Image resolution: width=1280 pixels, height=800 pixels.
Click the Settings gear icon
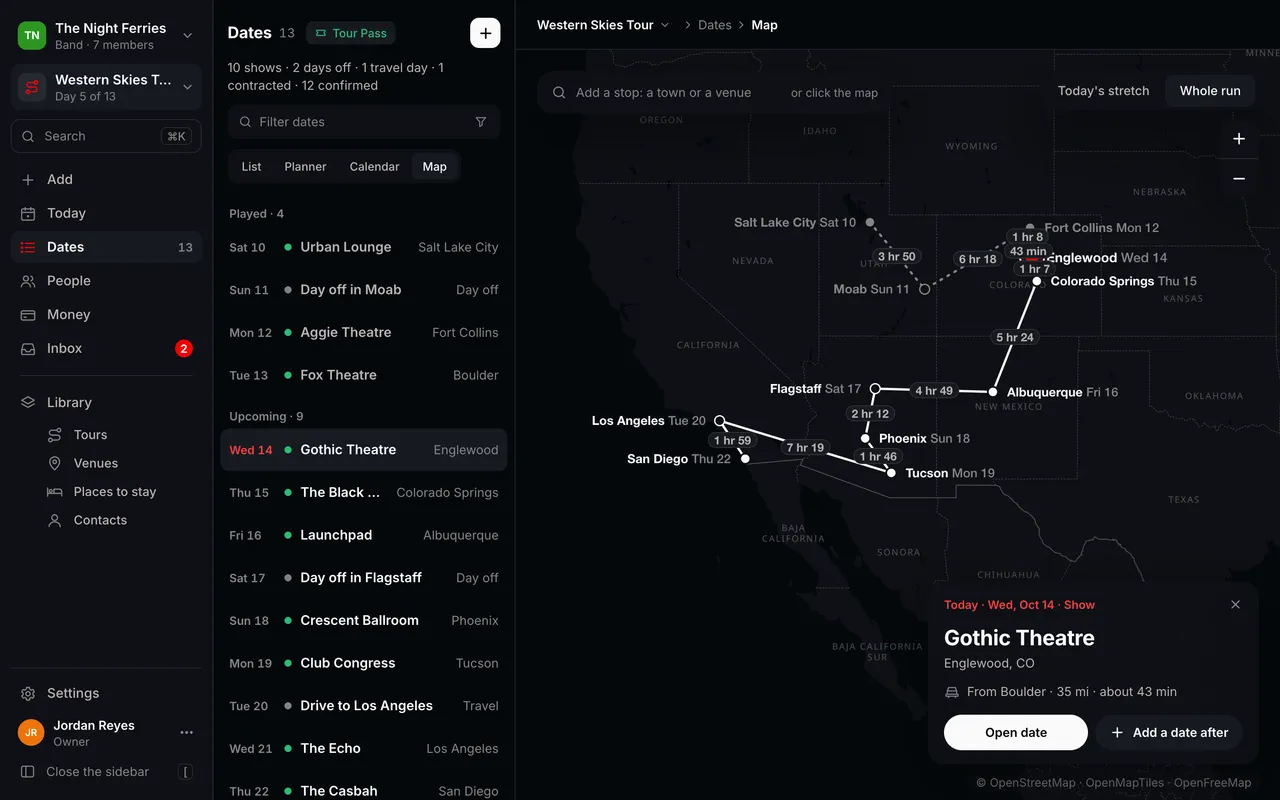click(x=28, y=694)
